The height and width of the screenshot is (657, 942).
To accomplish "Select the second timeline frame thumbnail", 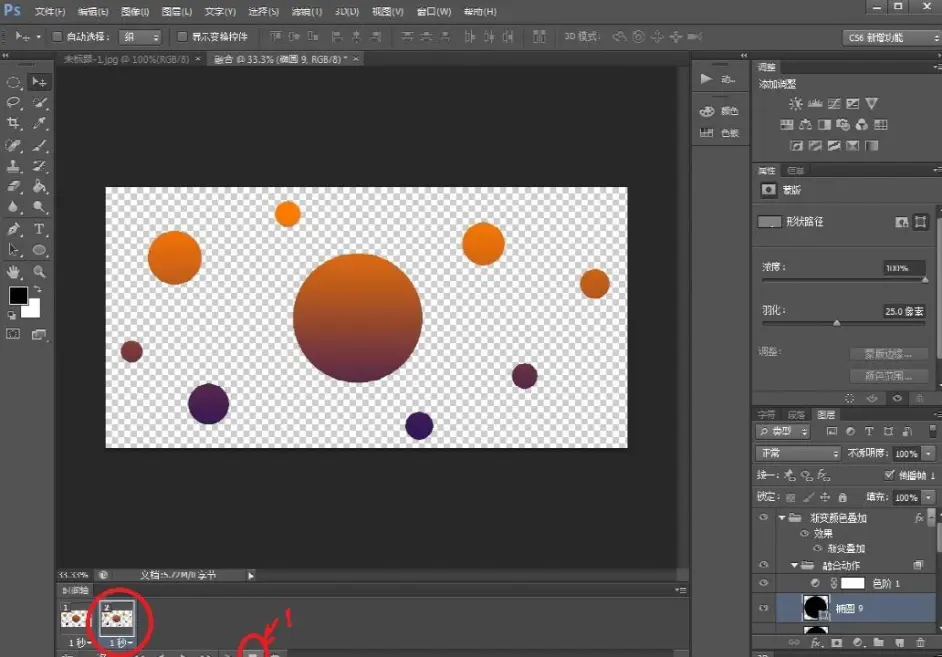I will (x=116, y=618).
